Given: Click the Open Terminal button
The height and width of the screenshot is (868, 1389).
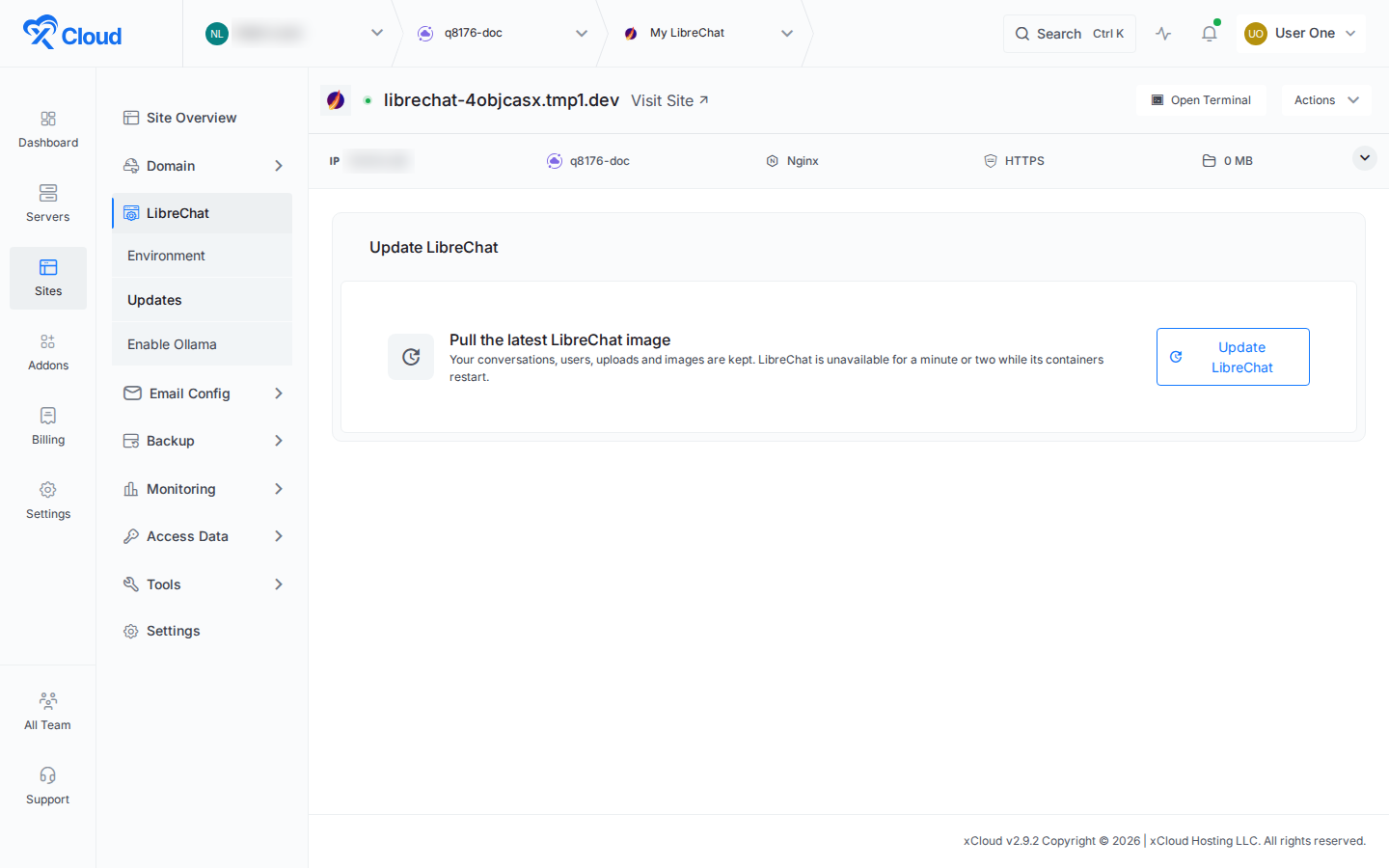Looking at the screenshot, I should click(x=1201, y=100).
